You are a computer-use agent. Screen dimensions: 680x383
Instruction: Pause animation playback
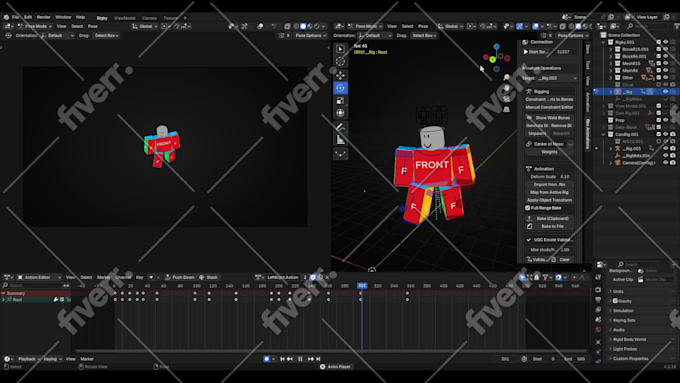click(x=300, y=359)
